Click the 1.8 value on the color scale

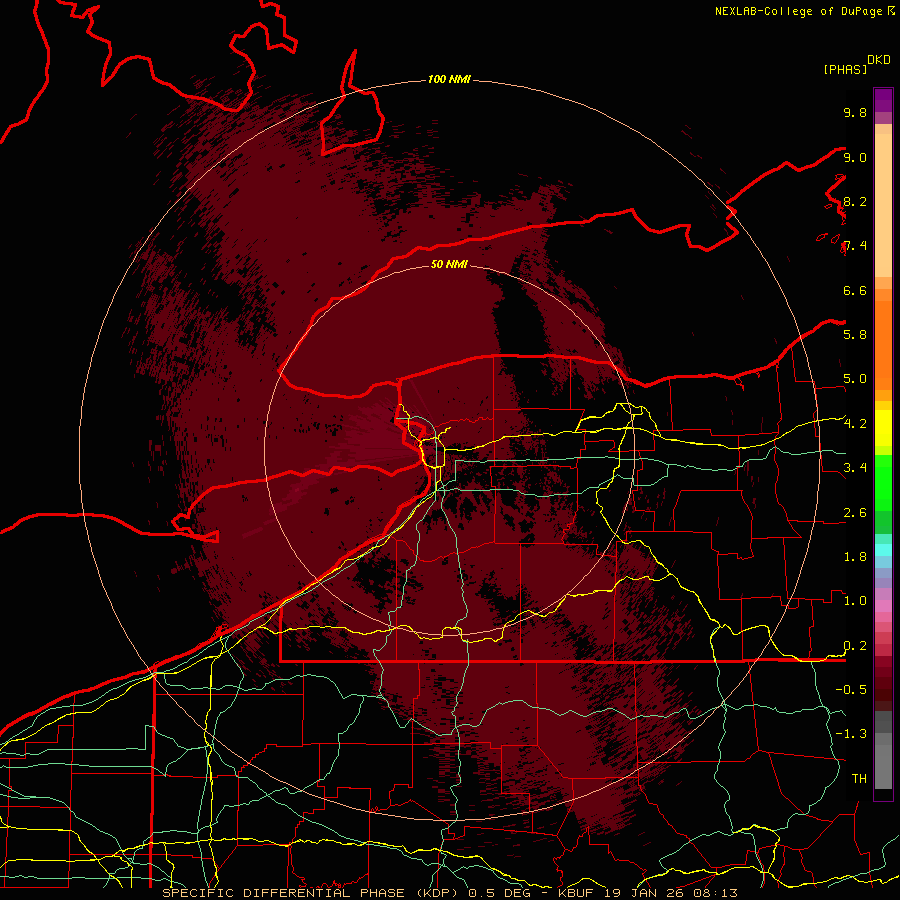point(855,557)
